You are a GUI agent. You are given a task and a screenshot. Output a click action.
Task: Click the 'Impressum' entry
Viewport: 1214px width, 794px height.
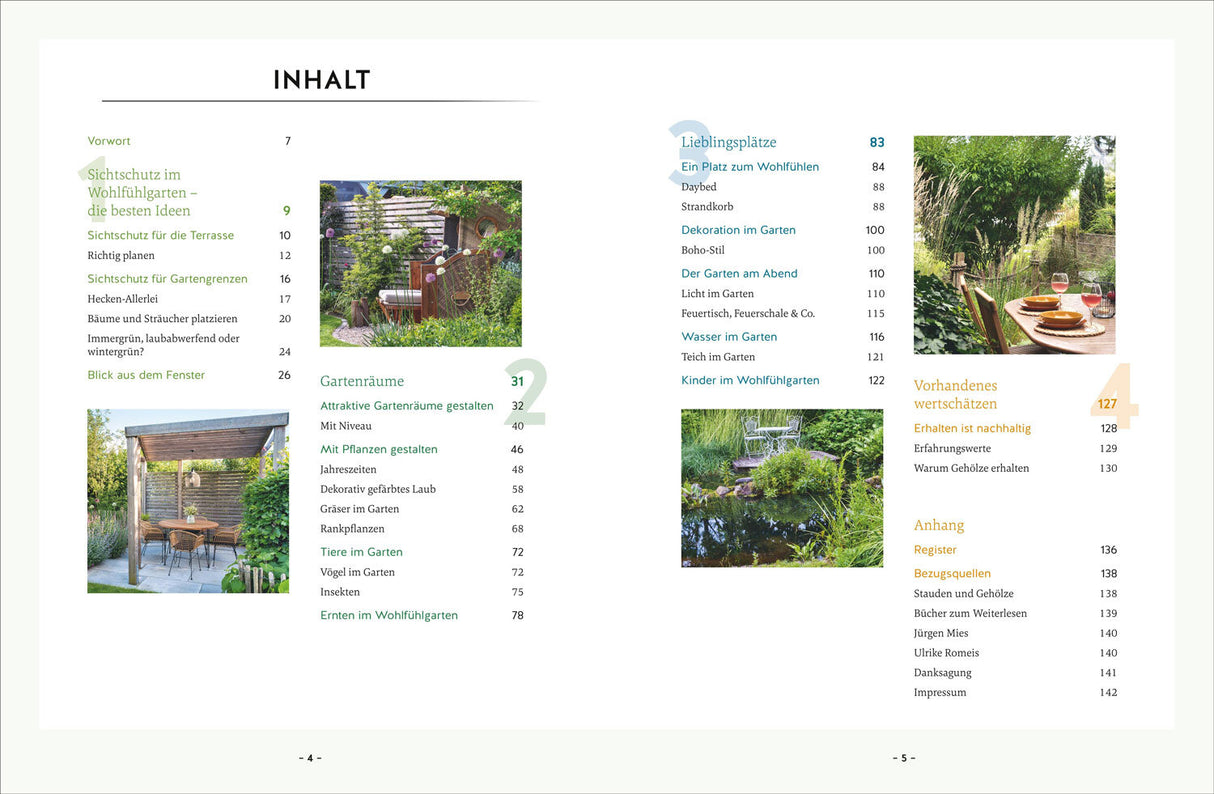(x=940, y=693)
